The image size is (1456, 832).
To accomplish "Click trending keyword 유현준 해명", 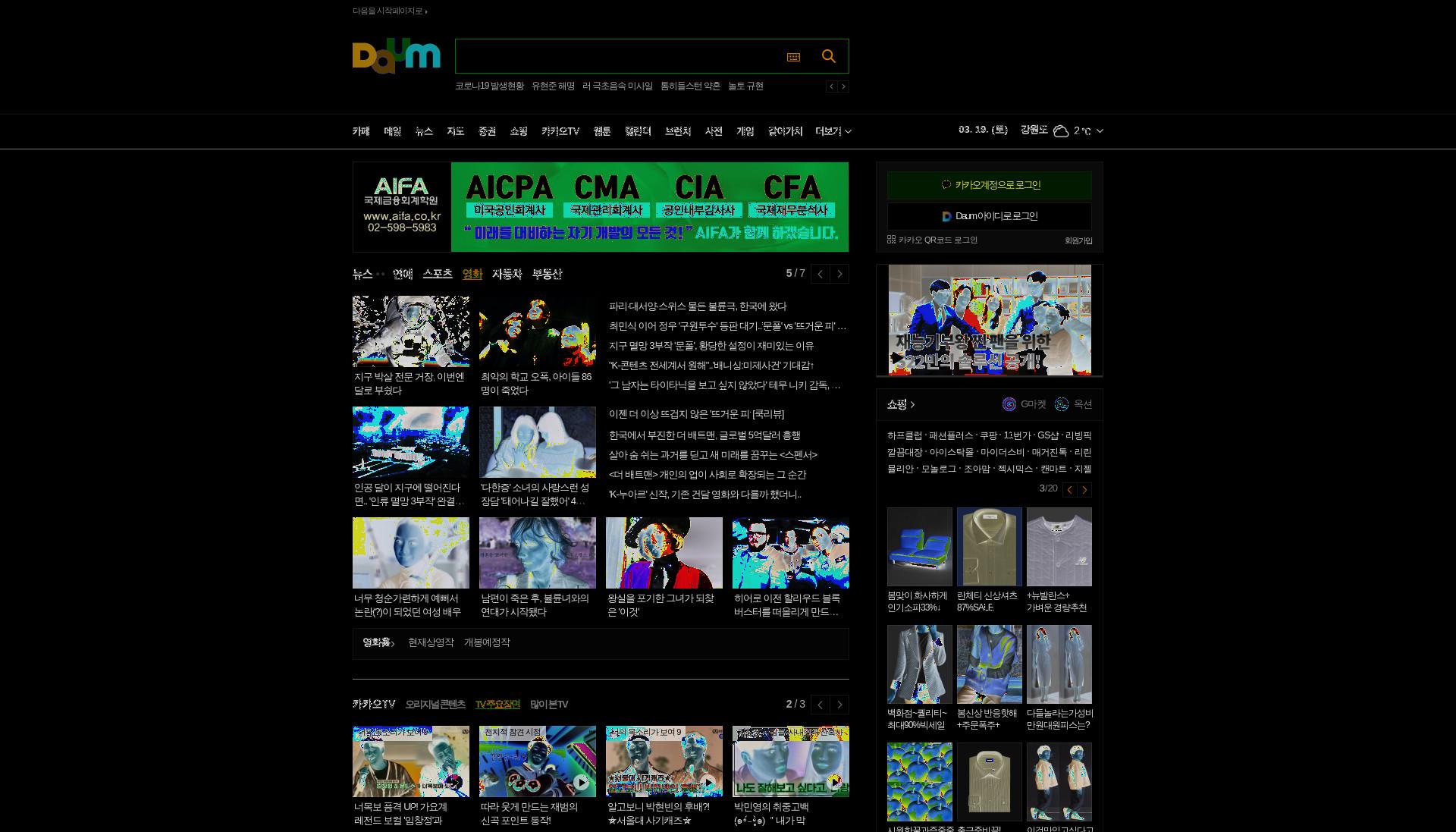I will pos(554,86).
